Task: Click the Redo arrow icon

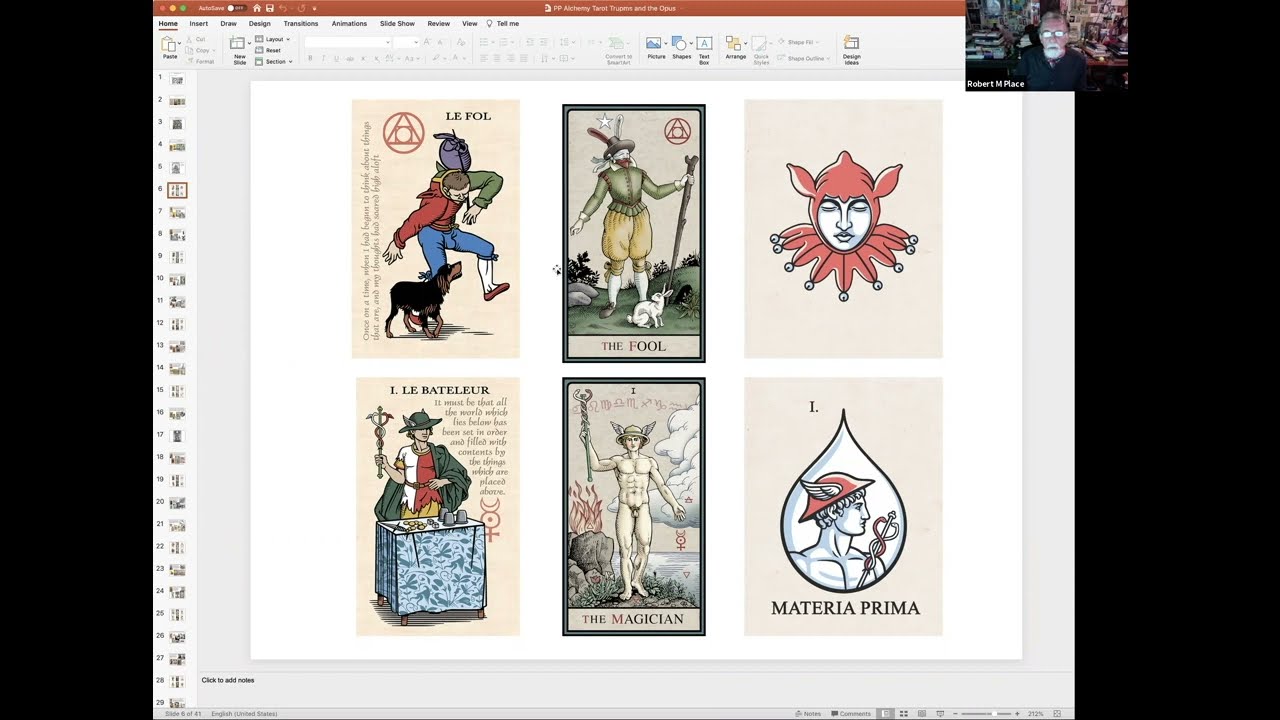Action: (x=300, y=8)
